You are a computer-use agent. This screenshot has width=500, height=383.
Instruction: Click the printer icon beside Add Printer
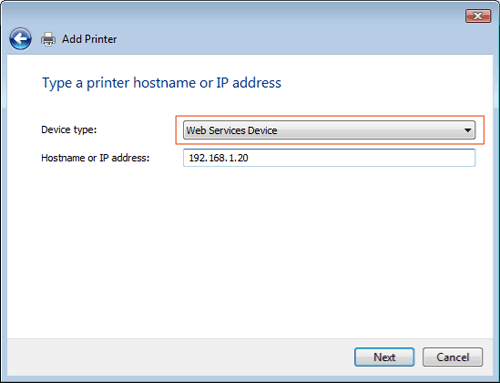pyautogui.click(x=48, y=39)
